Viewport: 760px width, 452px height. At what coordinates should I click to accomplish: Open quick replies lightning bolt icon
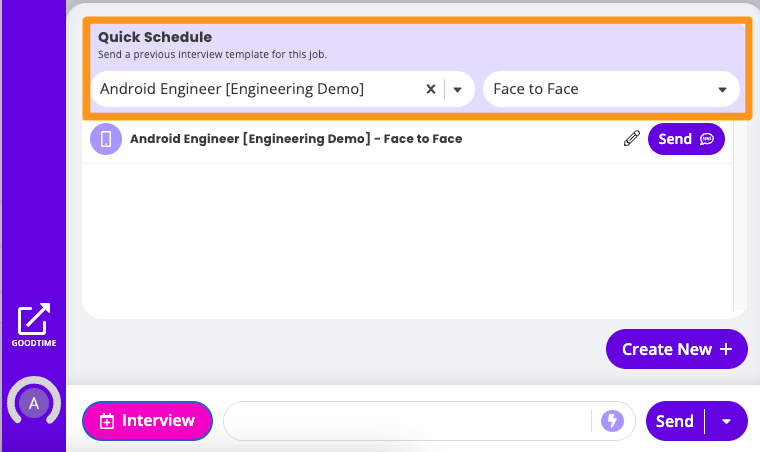point(612,421)
